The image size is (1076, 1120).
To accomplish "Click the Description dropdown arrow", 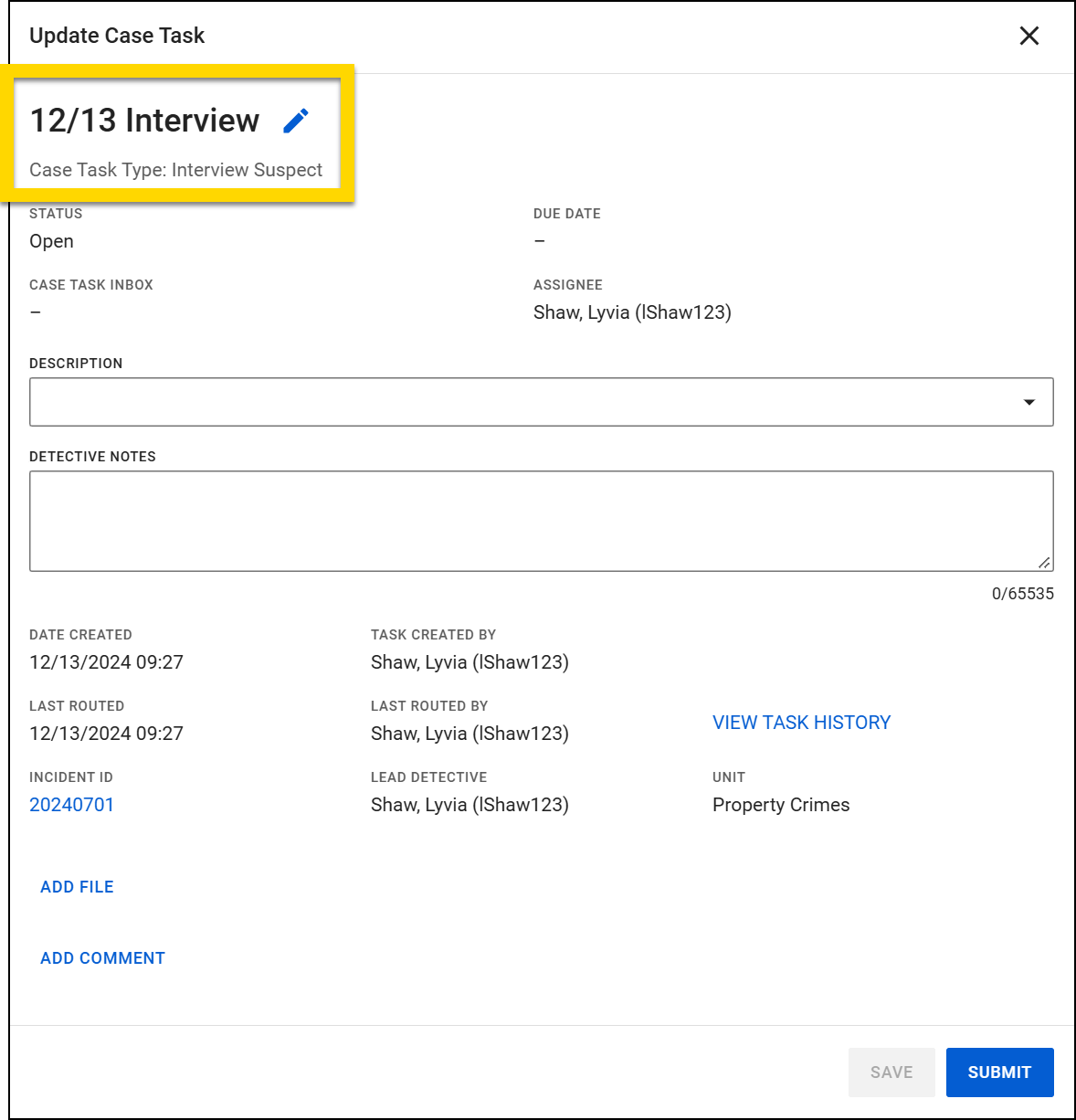I will [x=1030, y=401].
